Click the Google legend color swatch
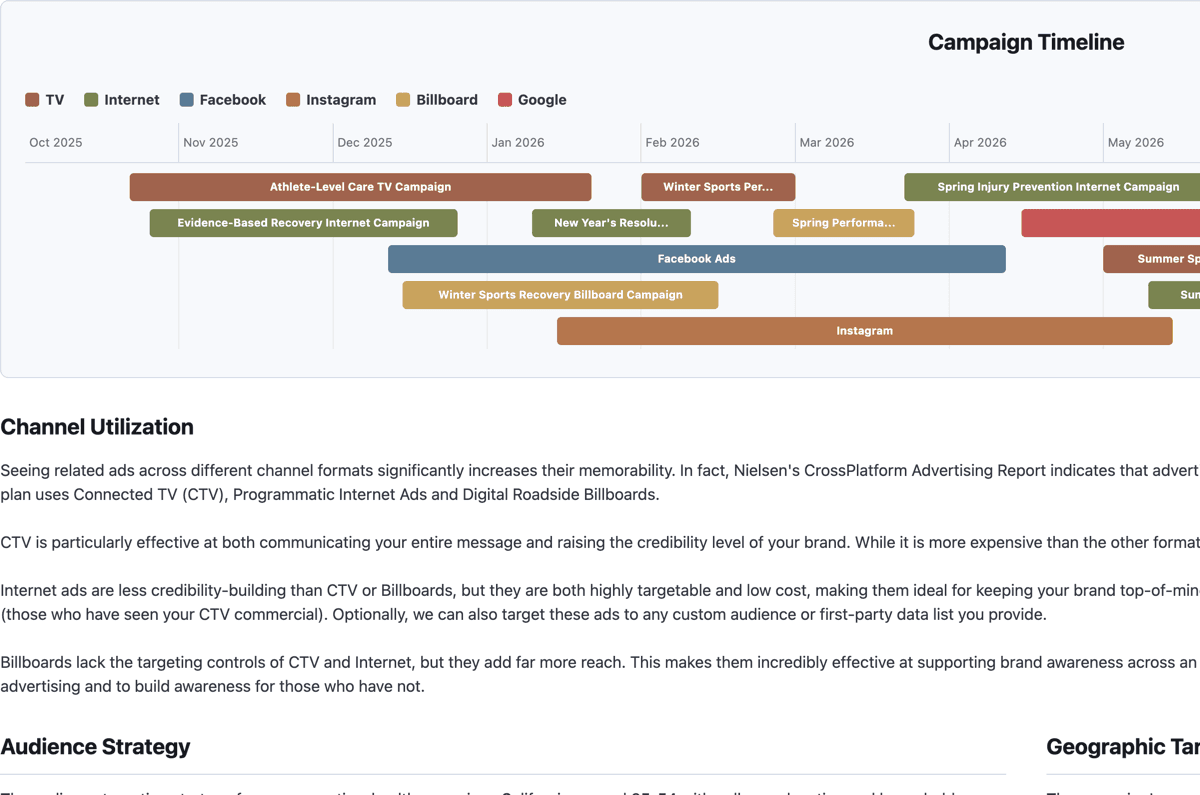 pos(505,100)
